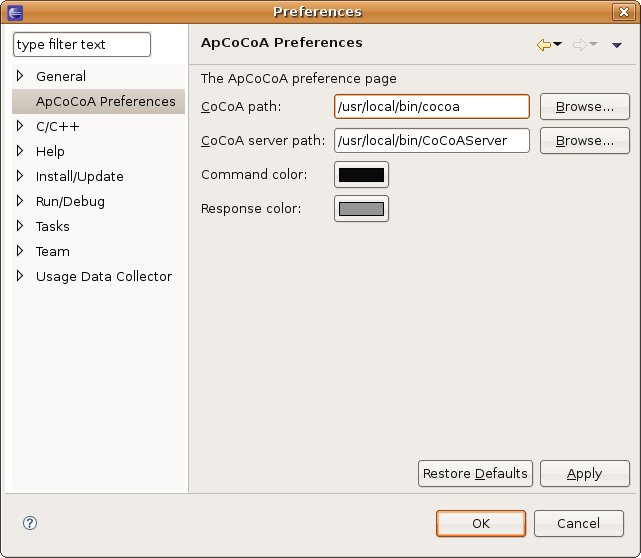This screenshot has height=558, width=641.
Task: Click the CoCoA path input field
Action: 432,107
